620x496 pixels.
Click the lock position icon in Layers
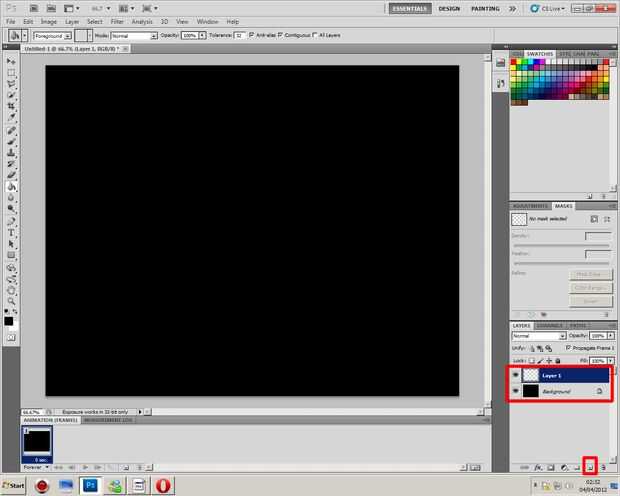click(549, 361)
